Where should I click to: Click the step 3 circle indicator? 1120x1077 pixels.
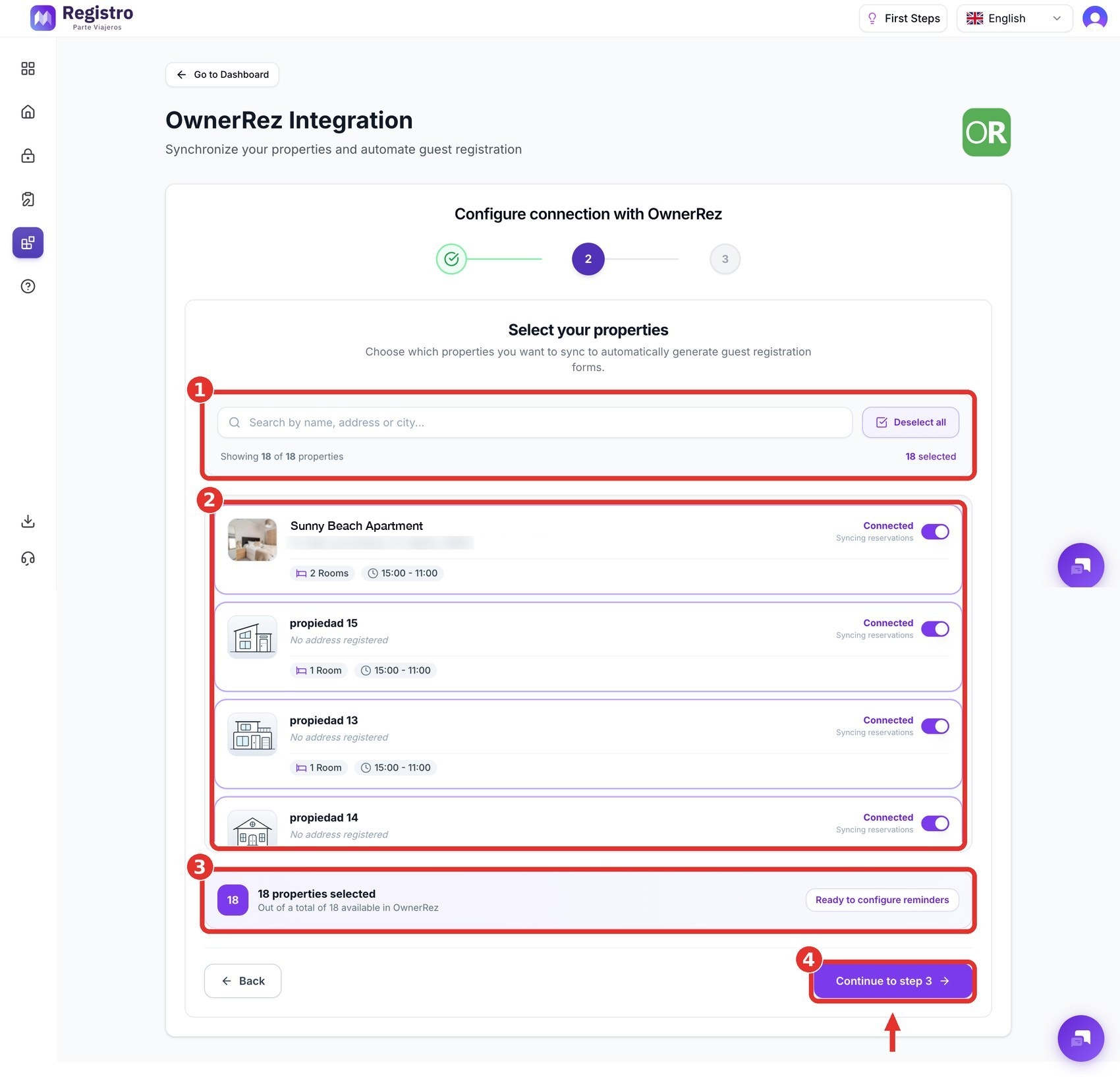point(725,259)
